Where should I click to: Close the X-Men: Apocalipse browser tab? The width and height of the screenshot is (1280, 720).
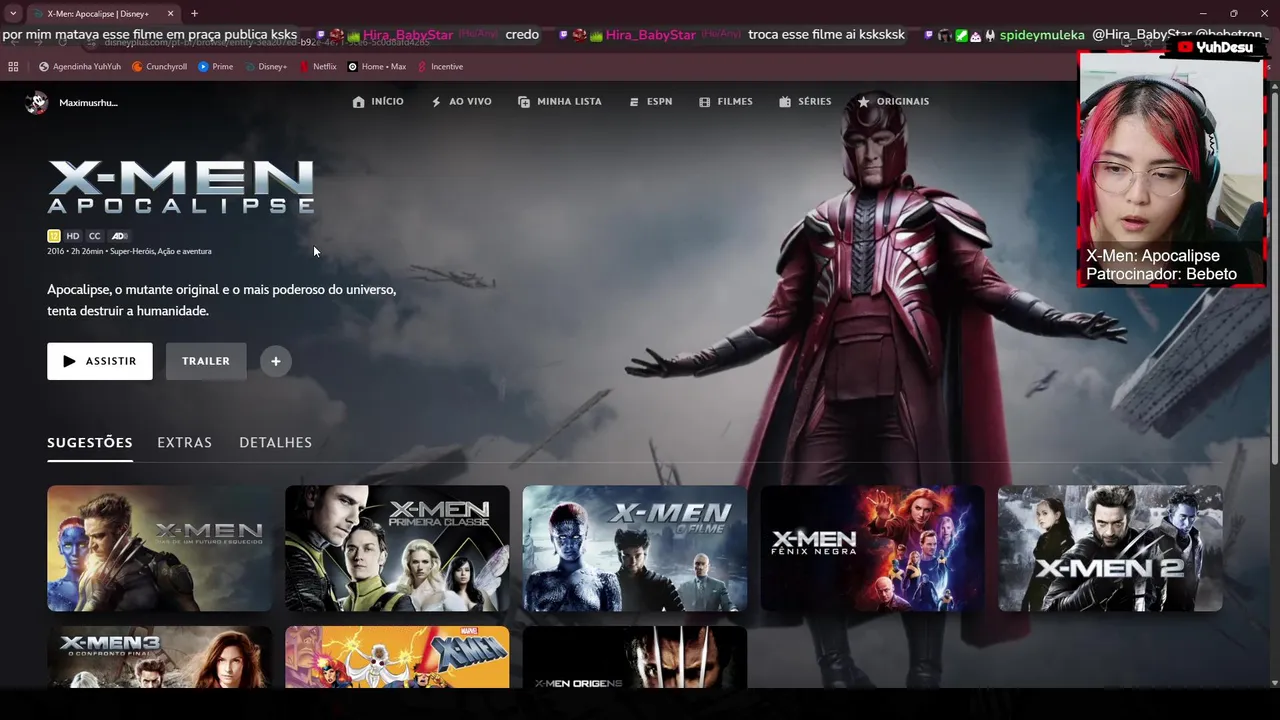(170, 14)
